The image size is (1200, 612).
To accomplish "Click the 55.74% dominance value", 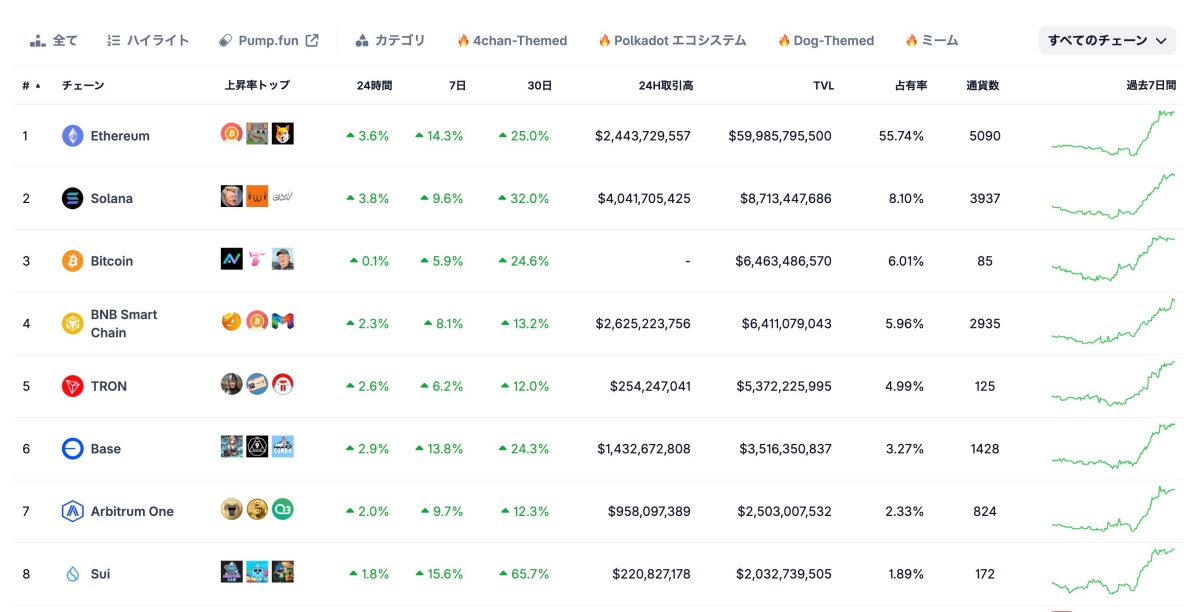I will pos(902,136).
